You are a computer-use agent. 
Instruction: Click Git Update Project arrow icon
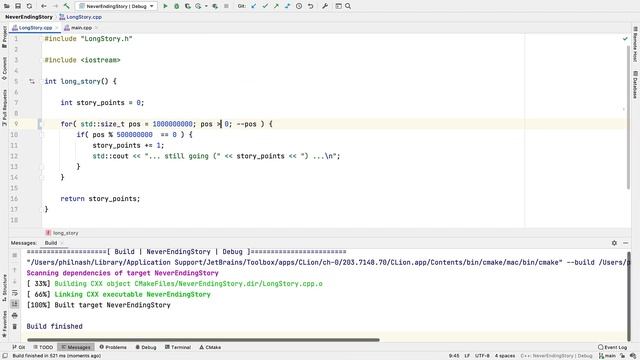point(254,6)
